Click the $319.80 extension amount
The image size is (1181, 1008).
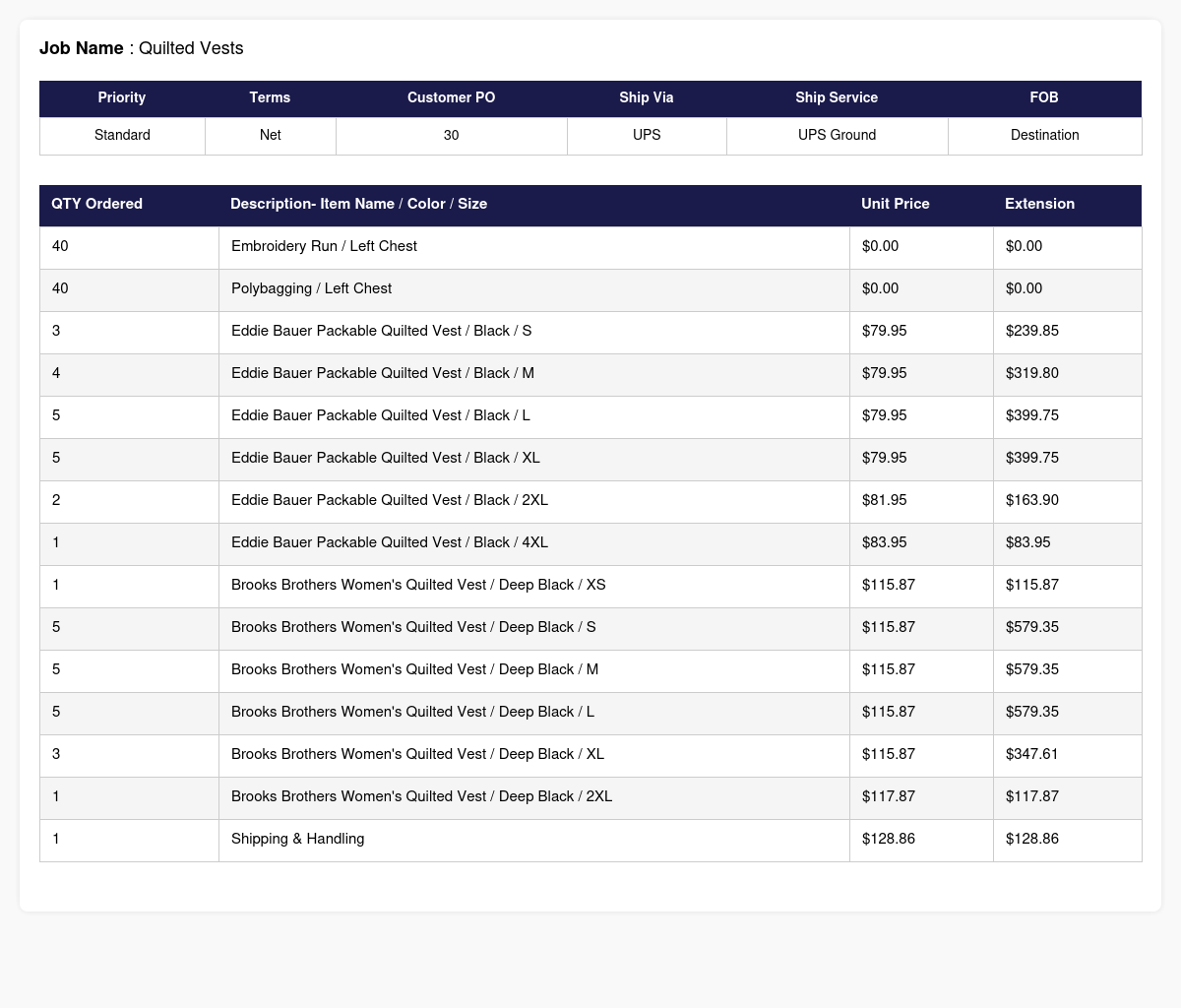coord(1032,373)
